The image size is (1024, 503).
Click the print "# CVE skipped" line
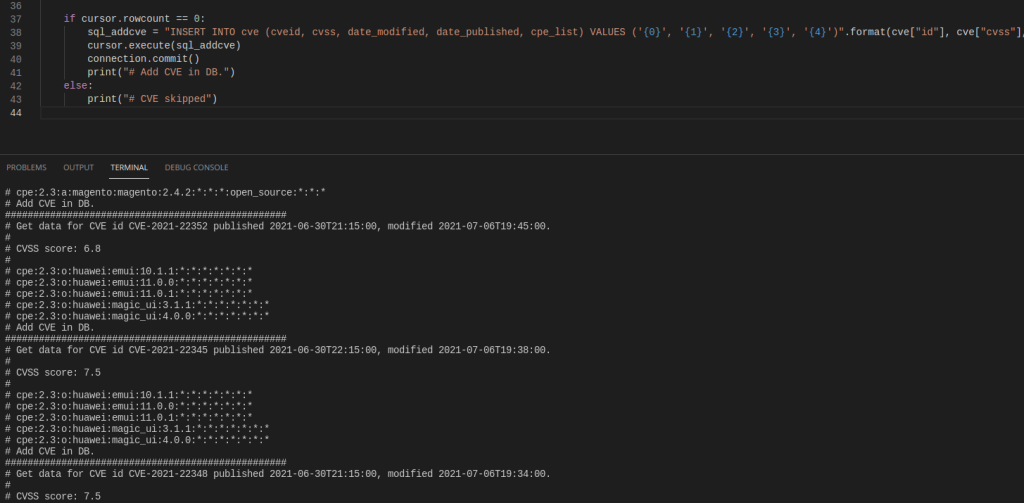pos(151,99)
